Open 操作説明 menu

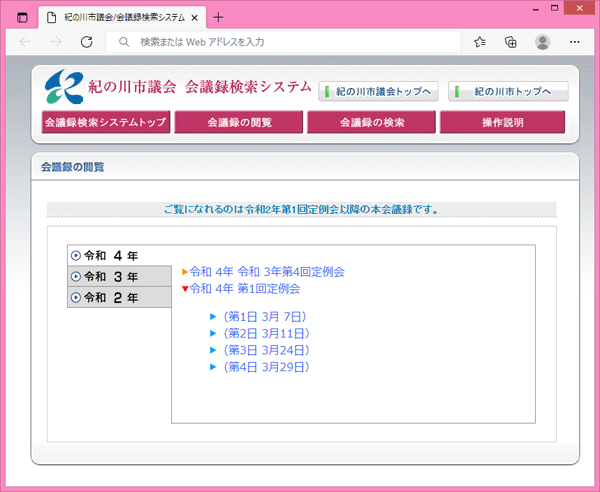pyautogui.click(x=502, y=122)
